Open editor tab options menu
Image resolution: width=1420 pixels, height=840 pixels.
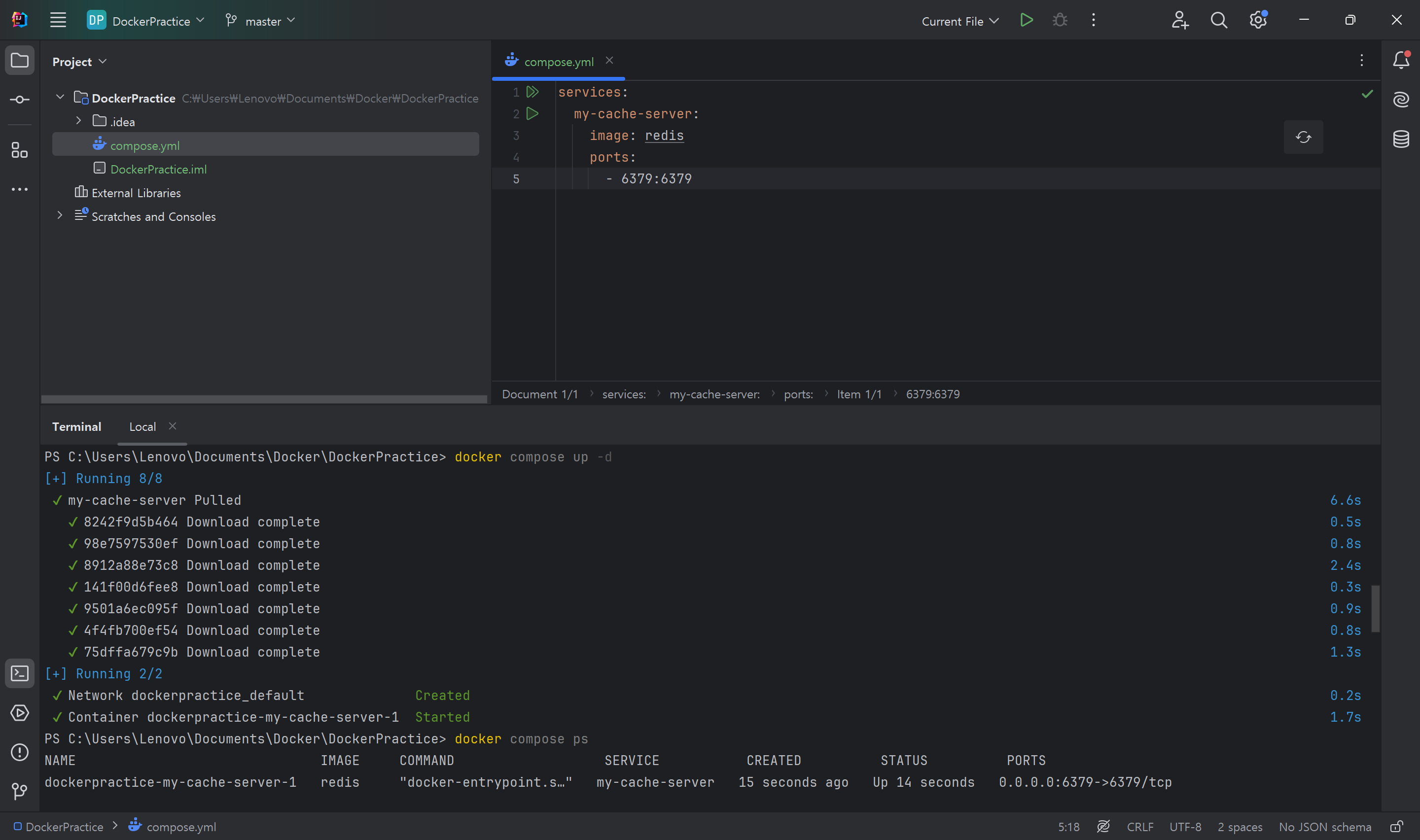[1362, 61]
